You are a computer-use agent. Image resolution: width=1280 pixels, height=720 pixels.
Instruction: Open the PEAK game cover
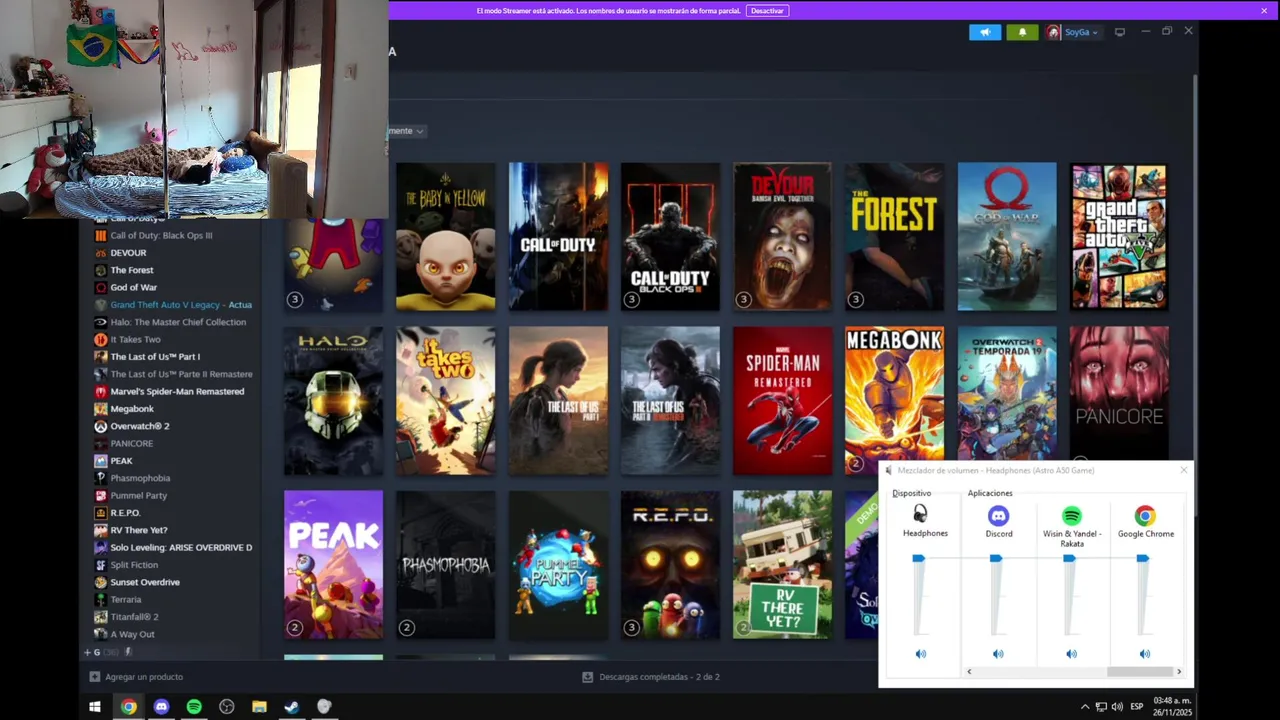[333, 564]
